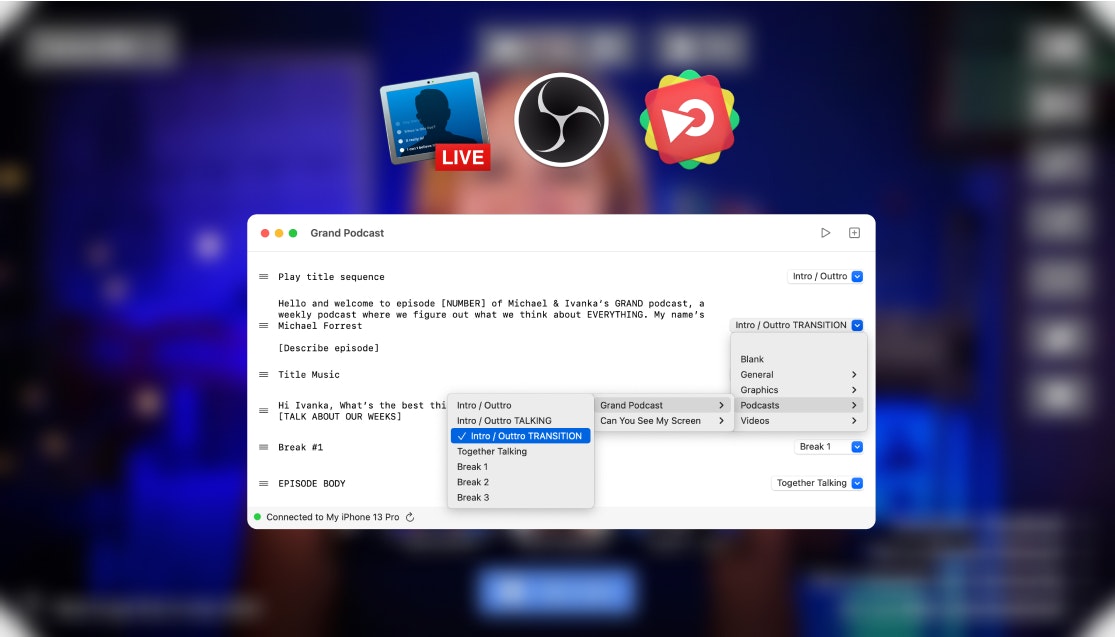Choose Break 1 in scene popup list

pos(521,467)
